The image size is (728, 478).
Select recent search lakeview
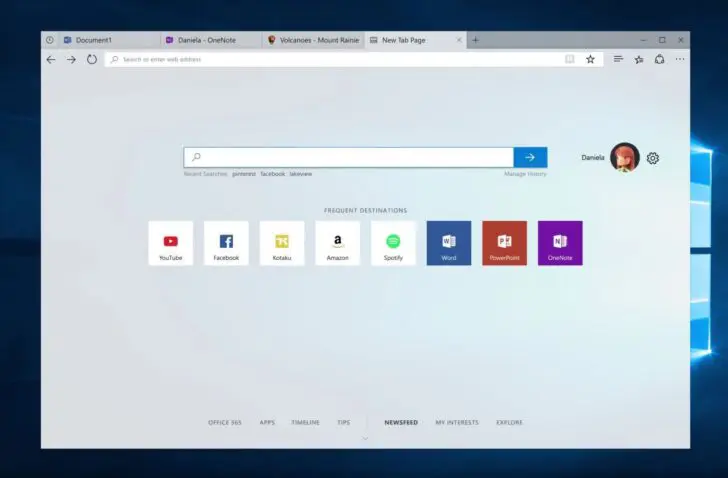pos(301,174)
